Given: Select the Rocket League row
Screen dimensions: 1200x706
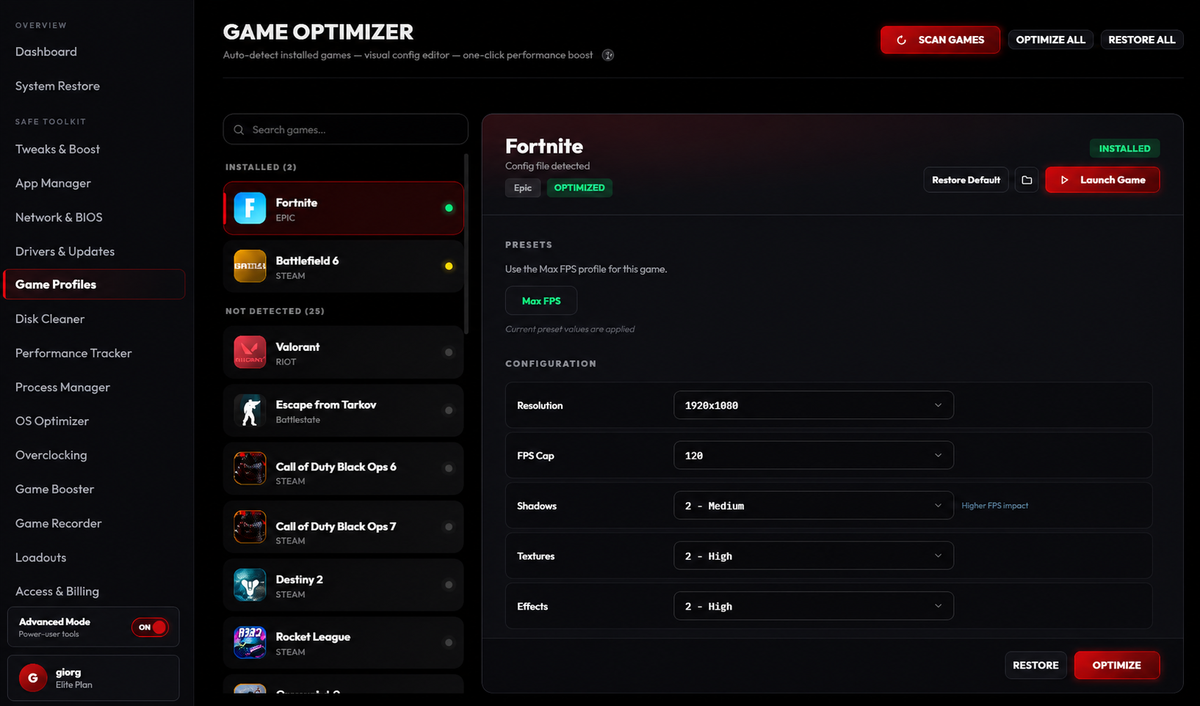Looking at the screenshot, I should (344, 643).
